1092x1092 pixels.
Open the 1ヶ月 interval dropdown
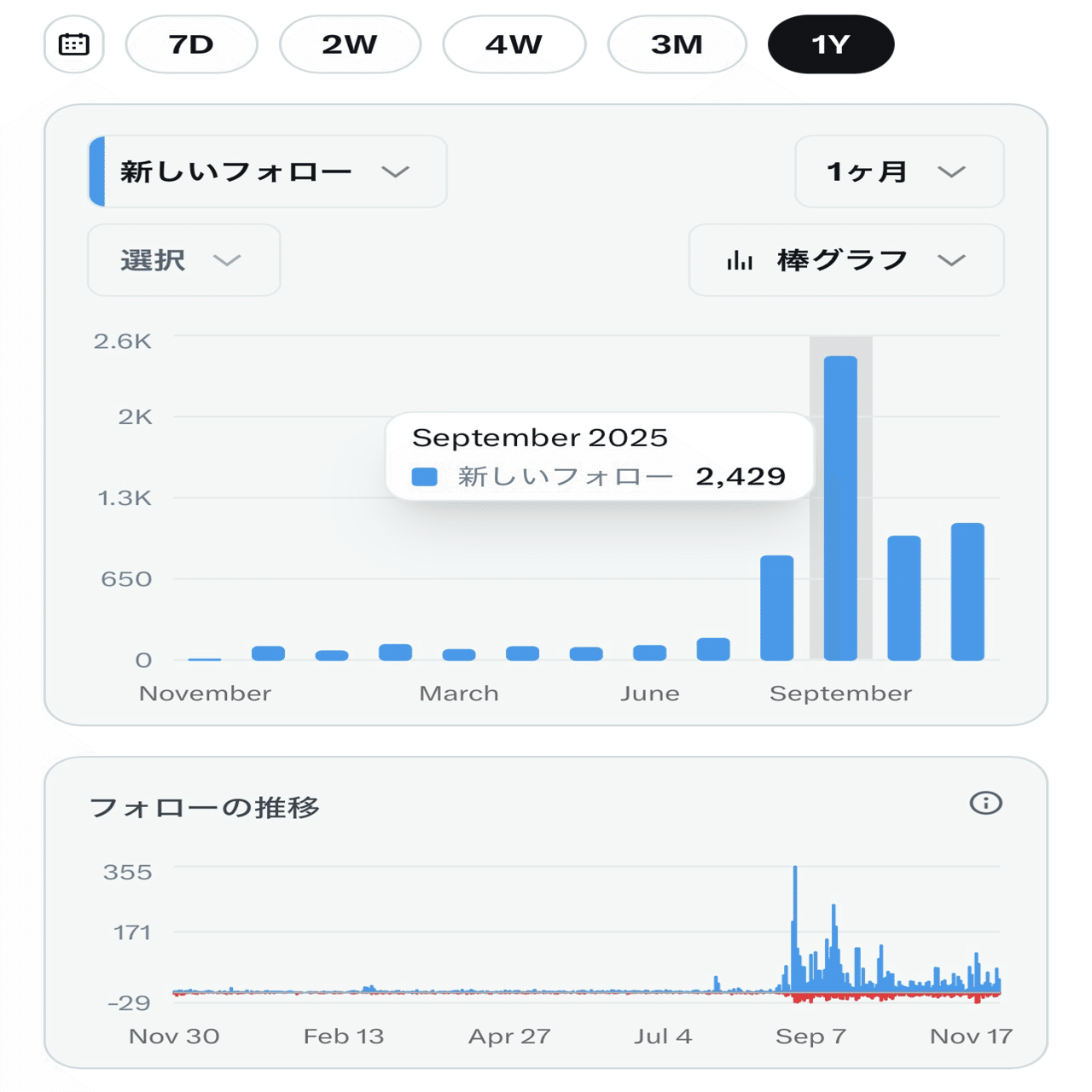pyautogui.click(x=898, y=171)
